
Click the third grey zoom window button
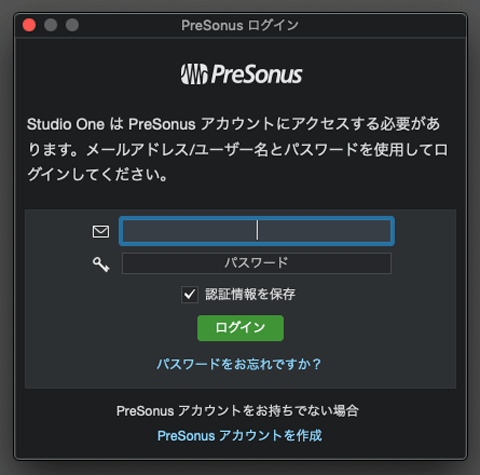(72, 25)
